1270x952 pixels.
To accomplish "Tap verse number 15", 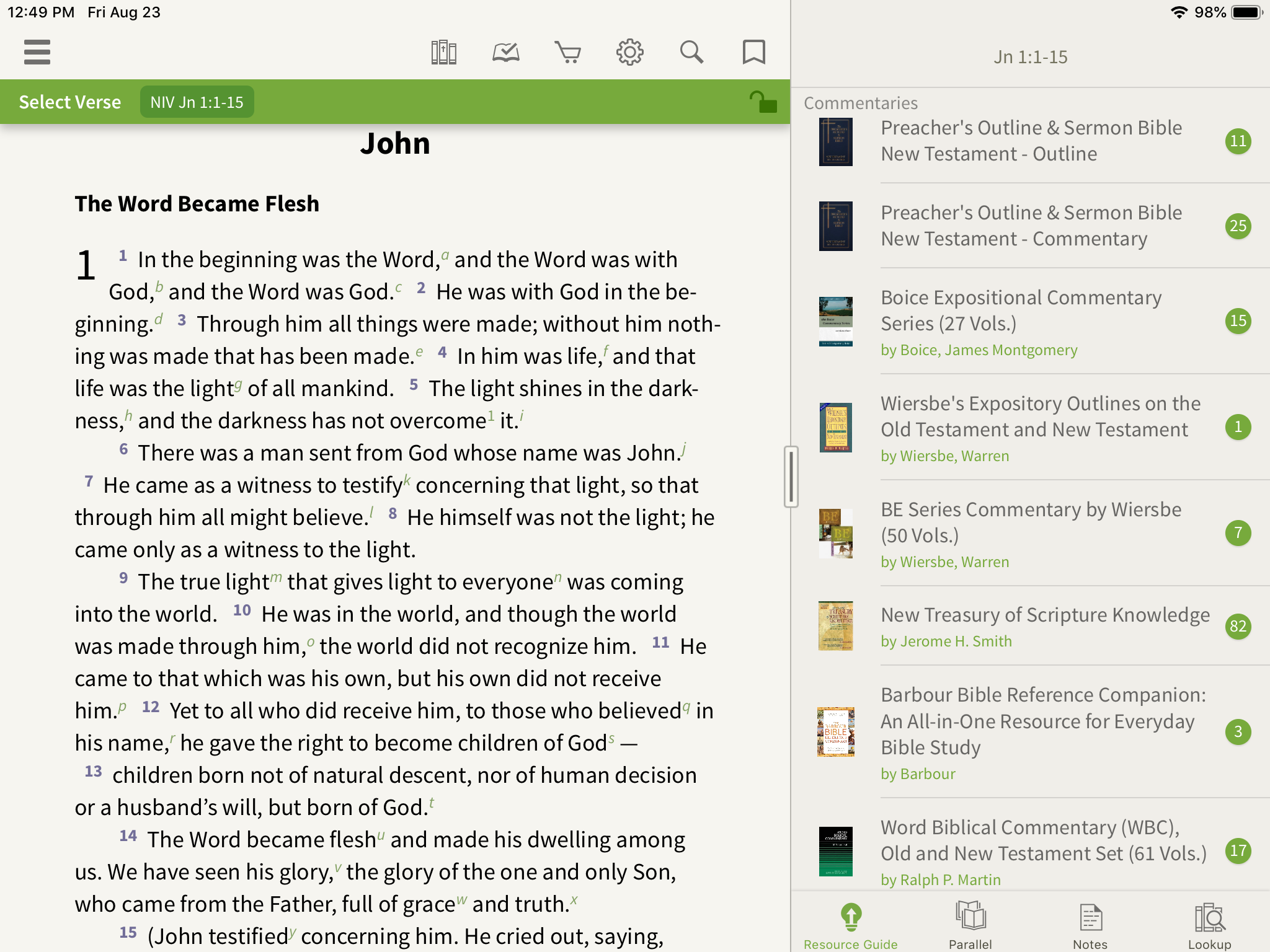I will click(x=128, y=932).
